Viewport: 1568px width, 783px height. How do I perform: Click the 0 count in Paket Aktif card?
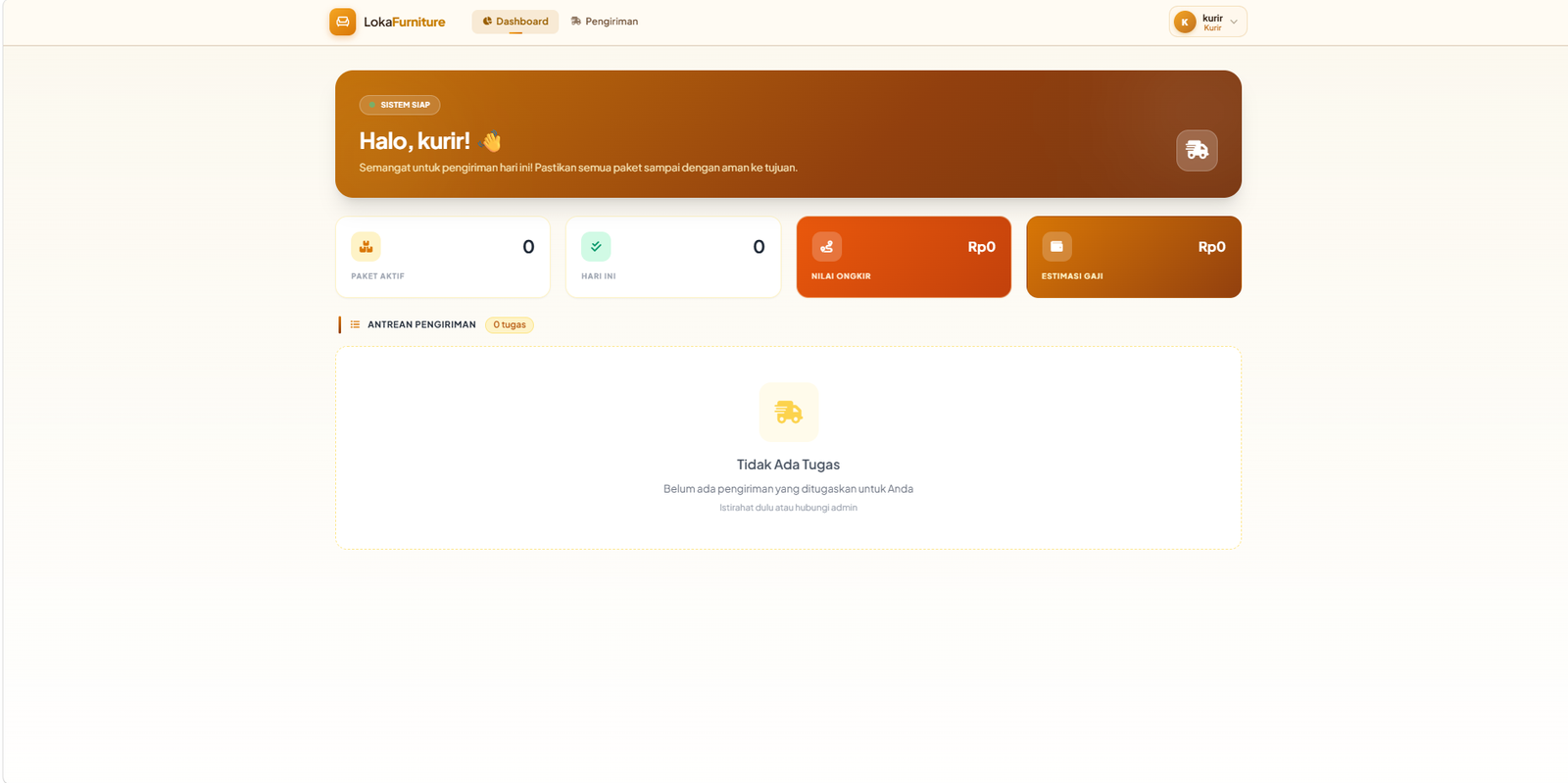click(x=528, y=247)
